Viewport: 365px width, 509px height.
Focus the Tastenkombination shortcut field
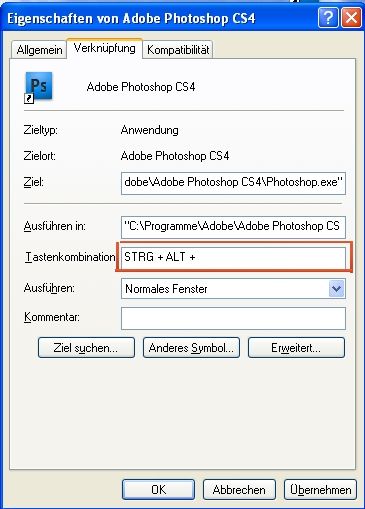(x=233, y=257)
